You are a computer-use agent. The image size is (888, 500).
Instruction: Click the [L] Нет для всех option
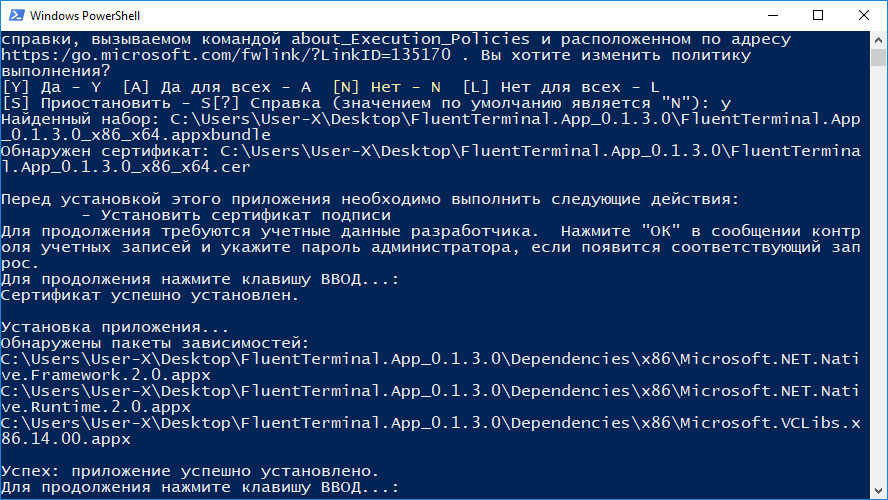click(x=561, y=87)
